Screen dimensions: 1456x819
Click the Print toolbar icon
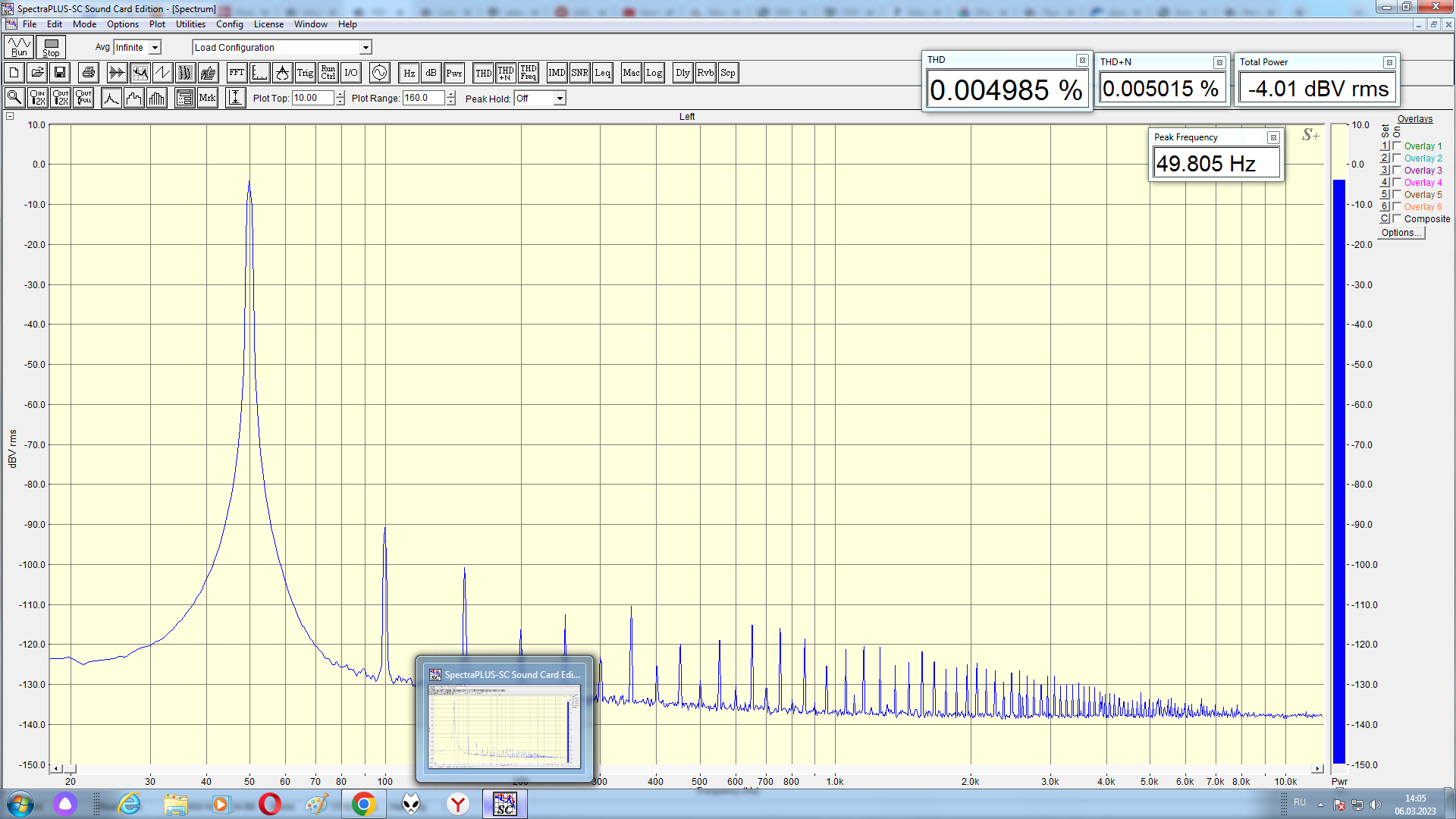point(89,73)
